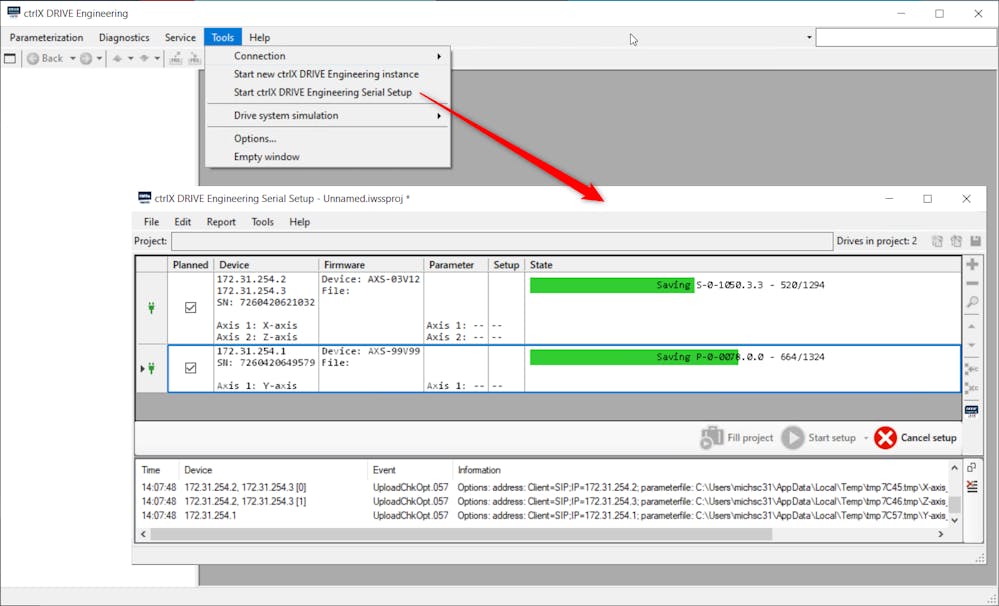The height and width of the screenshot is (606, 999).
Task: Click the save project floppy disk icon
Action: 975,241
